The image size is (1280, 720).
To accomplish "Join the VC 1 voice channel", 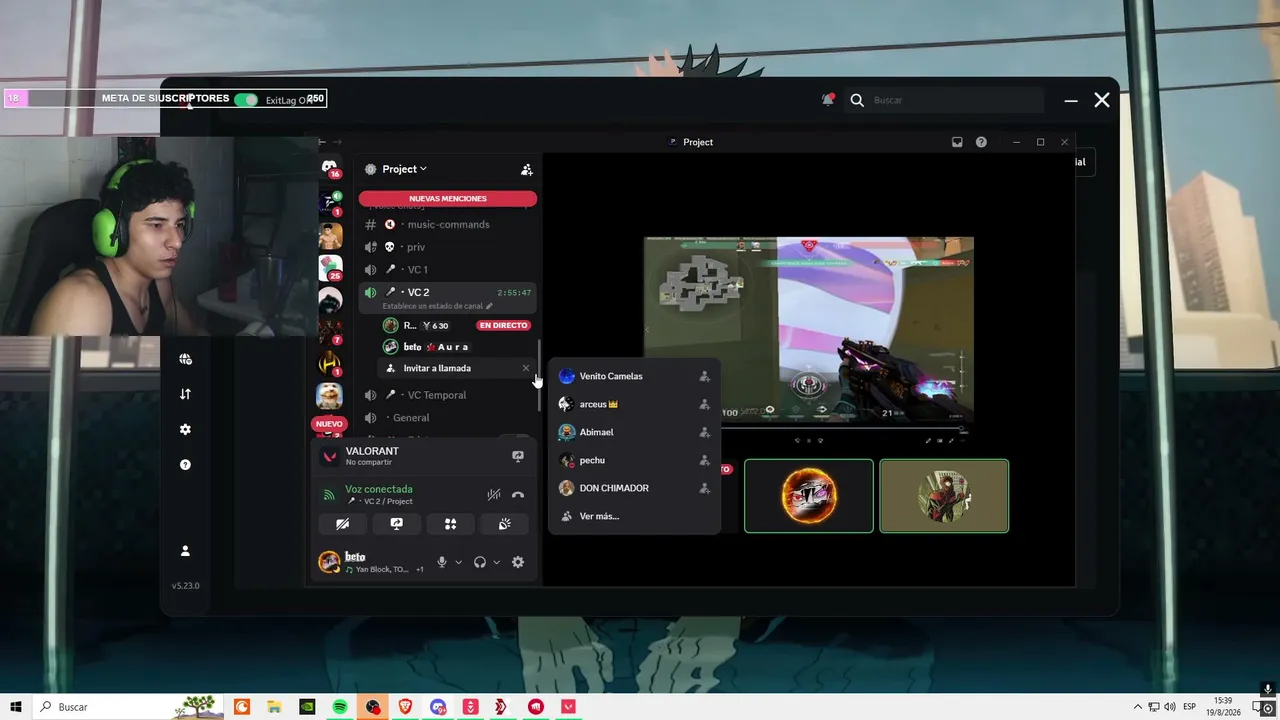I will click(448, 270).
